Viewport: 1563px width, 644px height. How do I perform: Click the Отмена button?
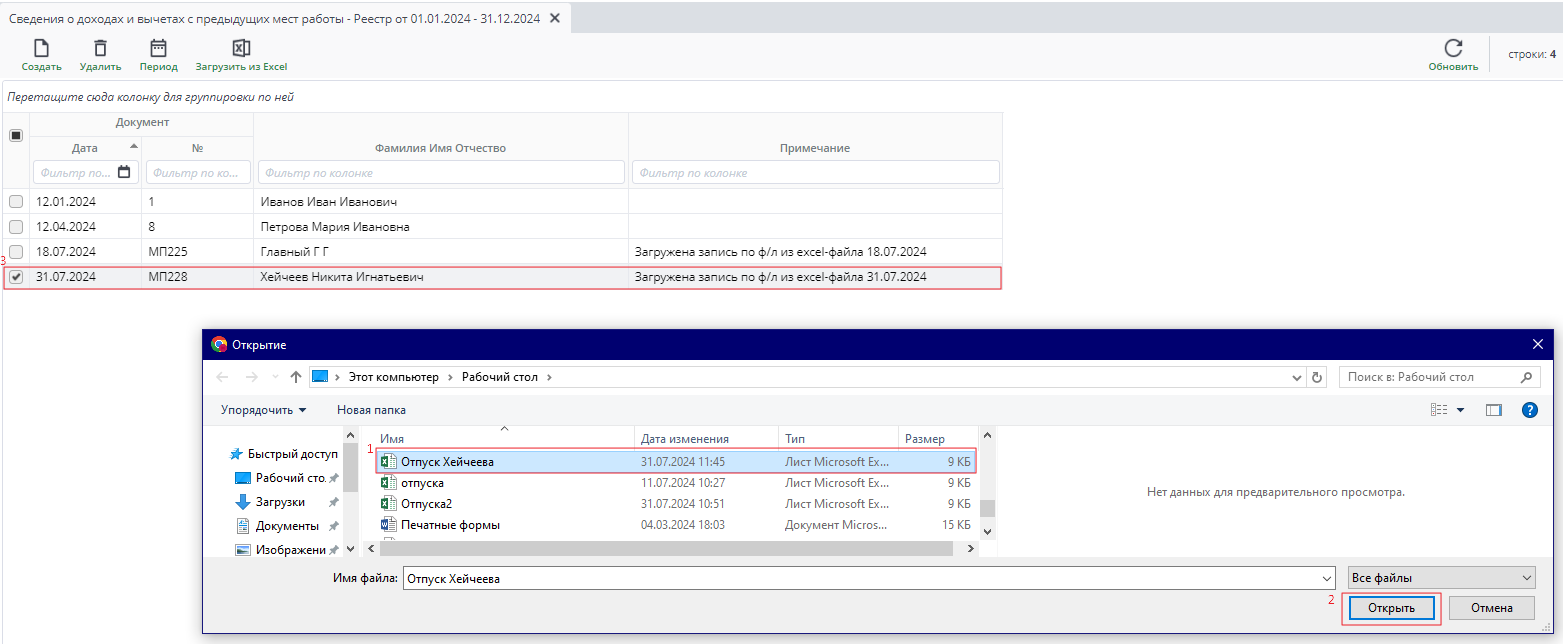(1492, 608)
